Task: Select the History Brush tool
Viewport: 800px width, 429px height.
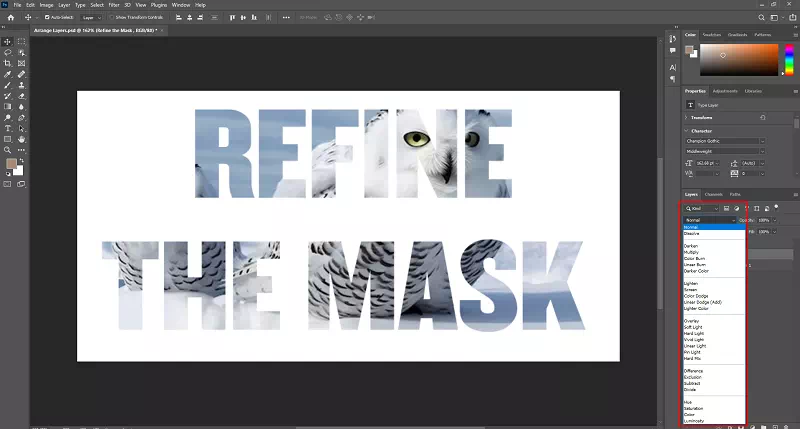Action: [x=8, y=96]
